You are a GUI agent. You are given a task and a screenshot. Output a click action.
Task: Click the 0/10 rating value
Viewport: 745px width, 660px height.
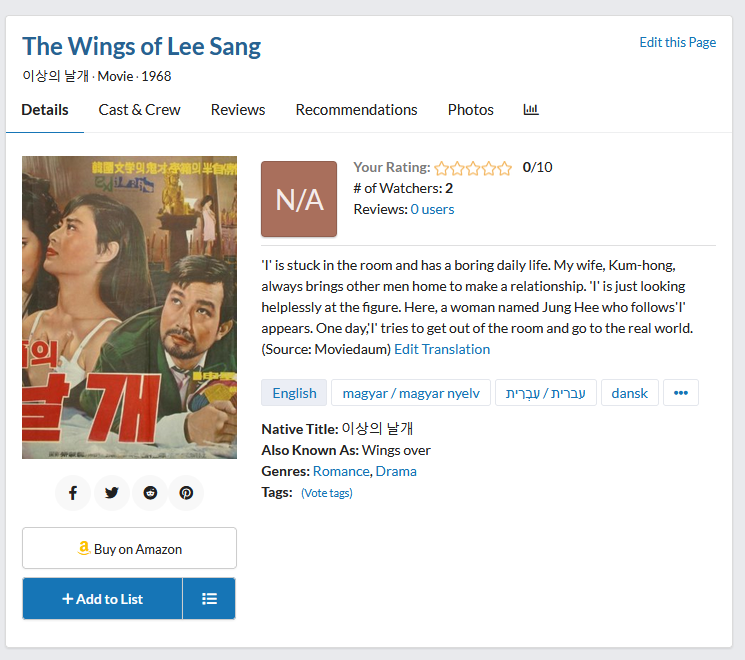tap(537, 167)
